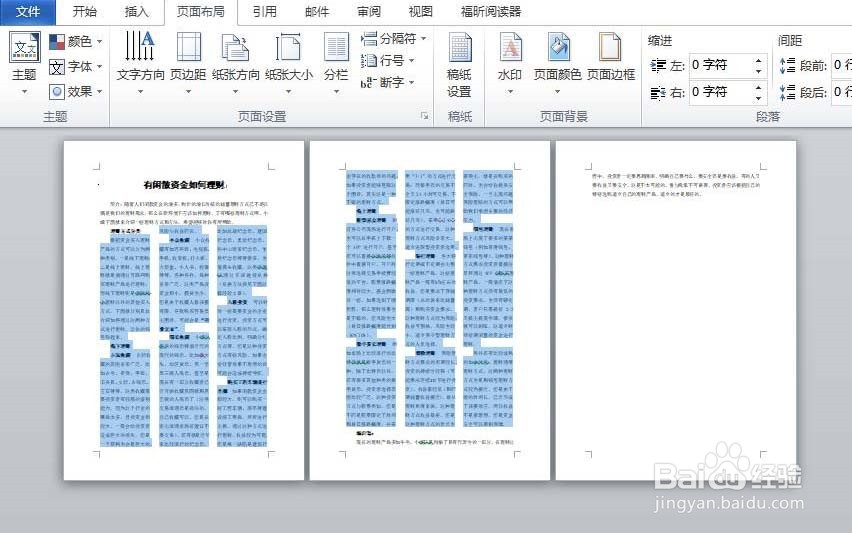The image size is (852, 533).
Task: Click the 页面颜色 page color icon
Action: (x=558, y=47)
